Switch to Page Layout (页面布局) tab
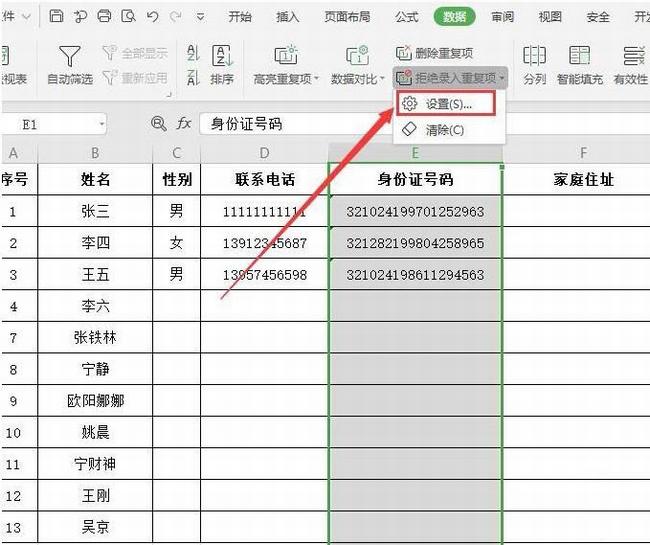This screenshot has height=545, width=650. pyautogui.click(x=347, y=17)
